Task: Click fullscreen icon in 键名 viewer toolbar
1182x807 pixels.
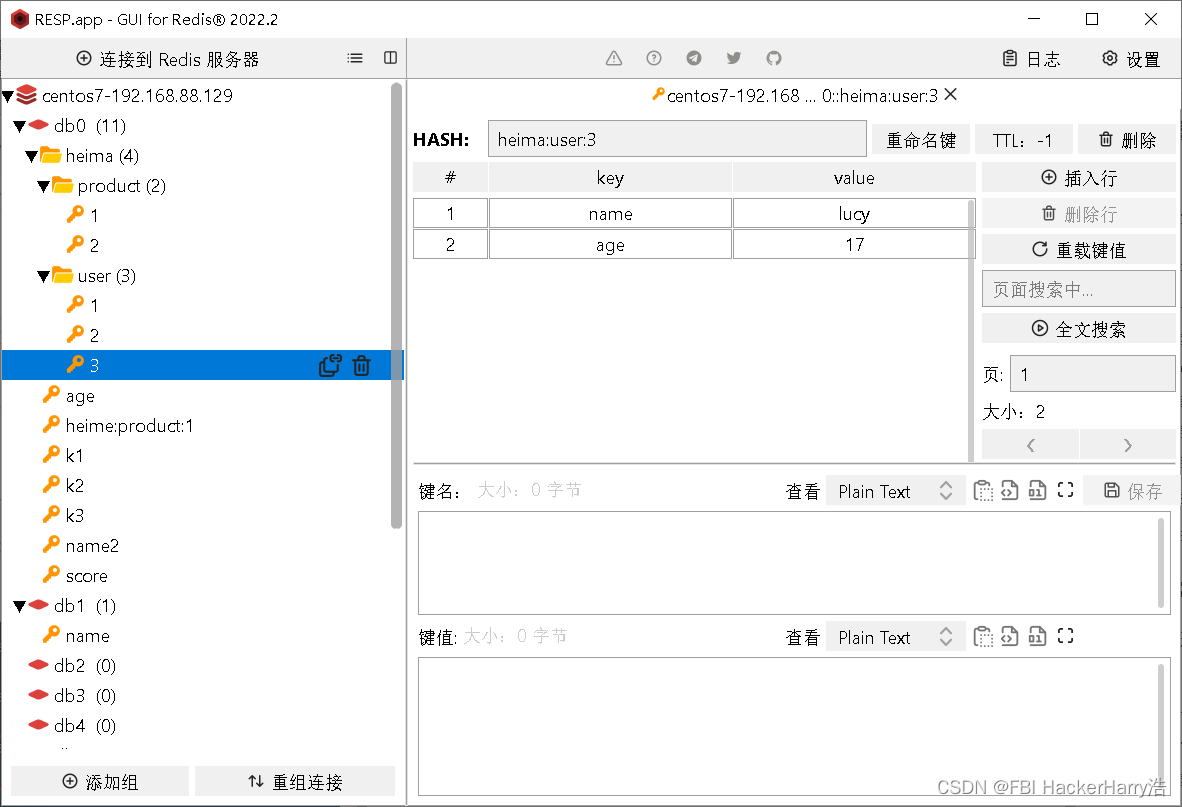Action: click(x=1065, y=491)
